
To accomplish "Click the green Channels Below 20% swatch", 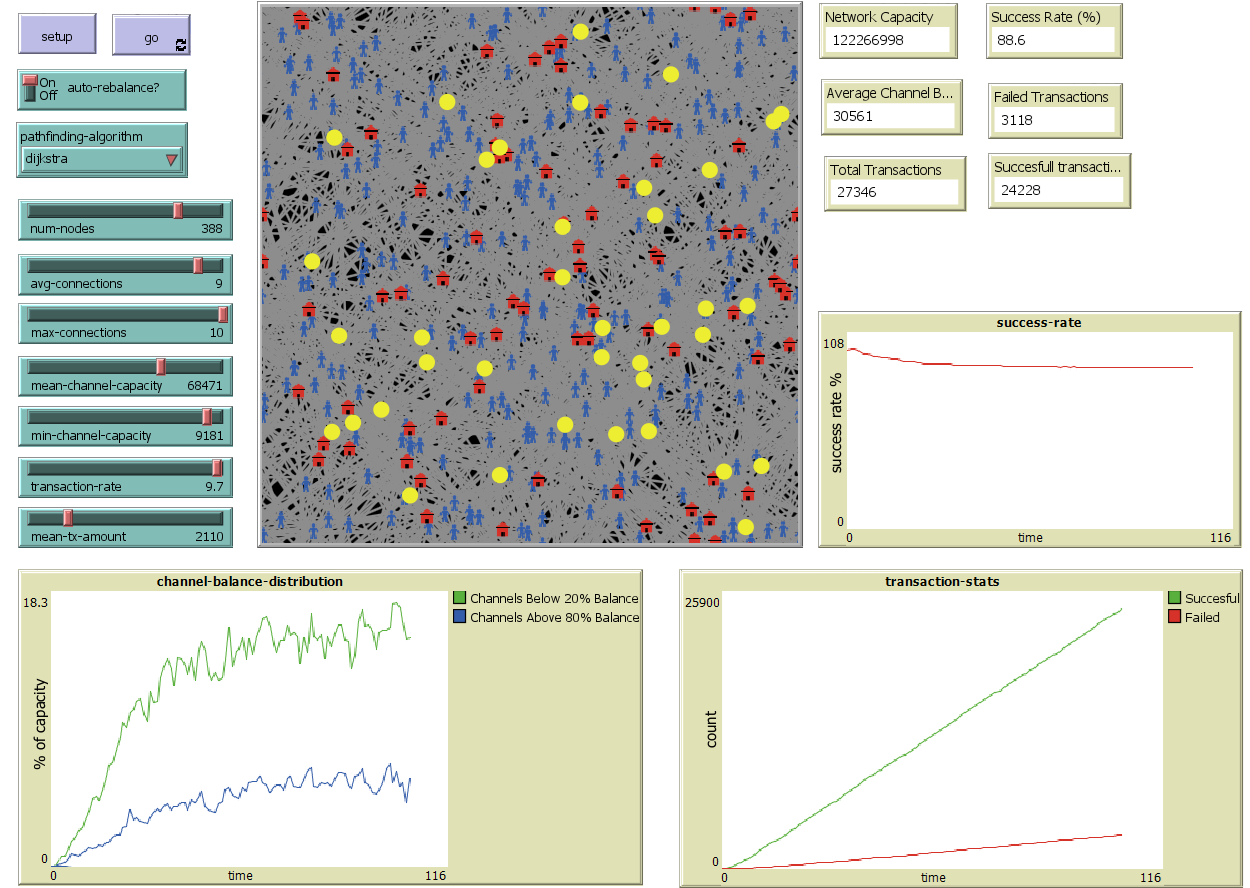I will click(459, 598).
